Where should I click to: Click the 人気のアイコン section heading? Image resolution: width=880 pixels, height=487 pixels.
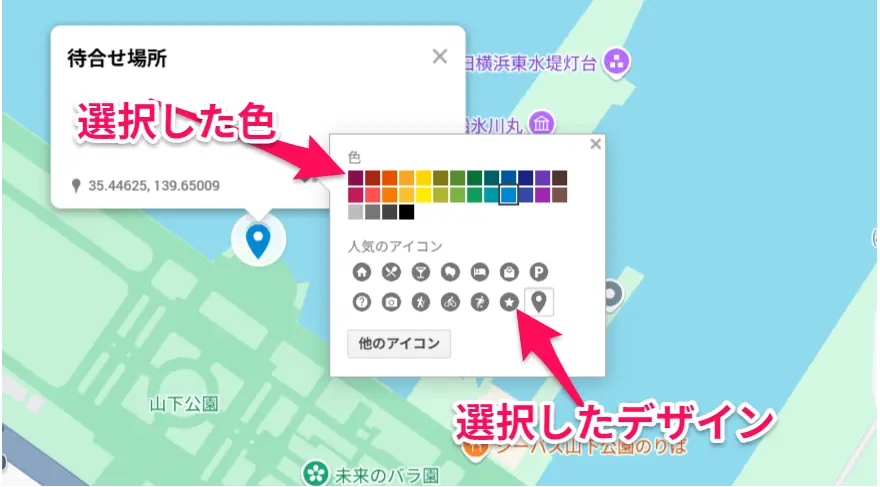click(x=395, y=246)
